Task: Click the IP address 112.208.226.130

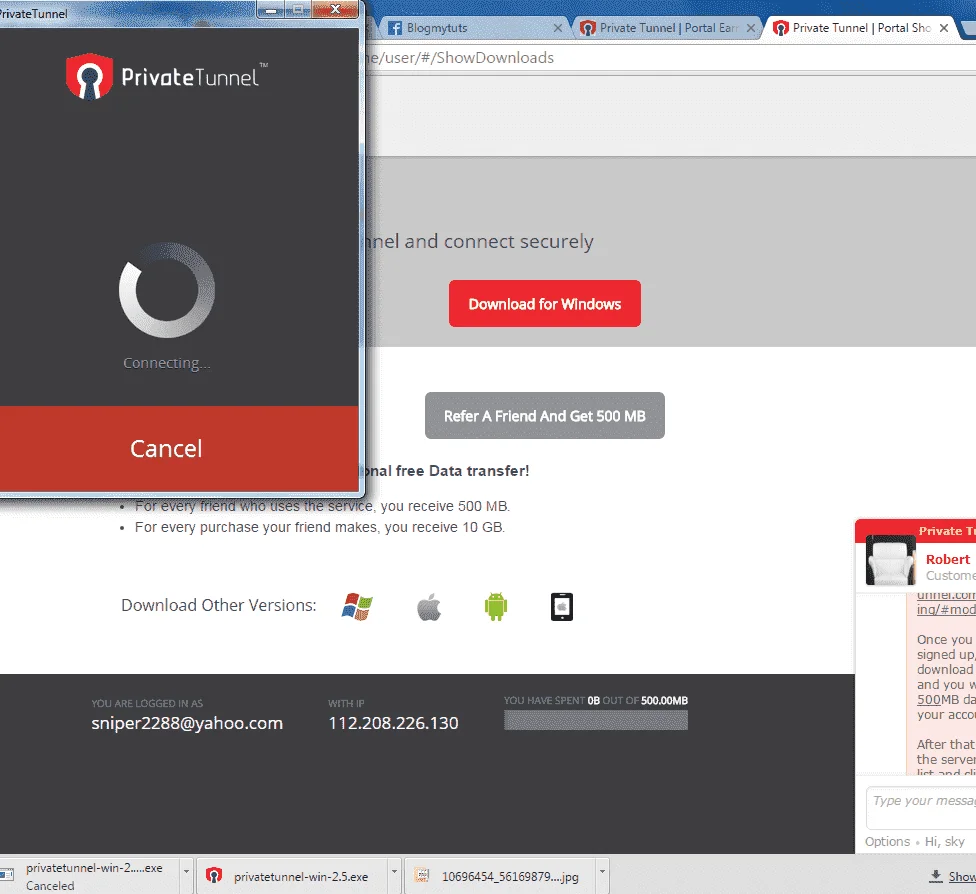Action: [x=393, y=723]
